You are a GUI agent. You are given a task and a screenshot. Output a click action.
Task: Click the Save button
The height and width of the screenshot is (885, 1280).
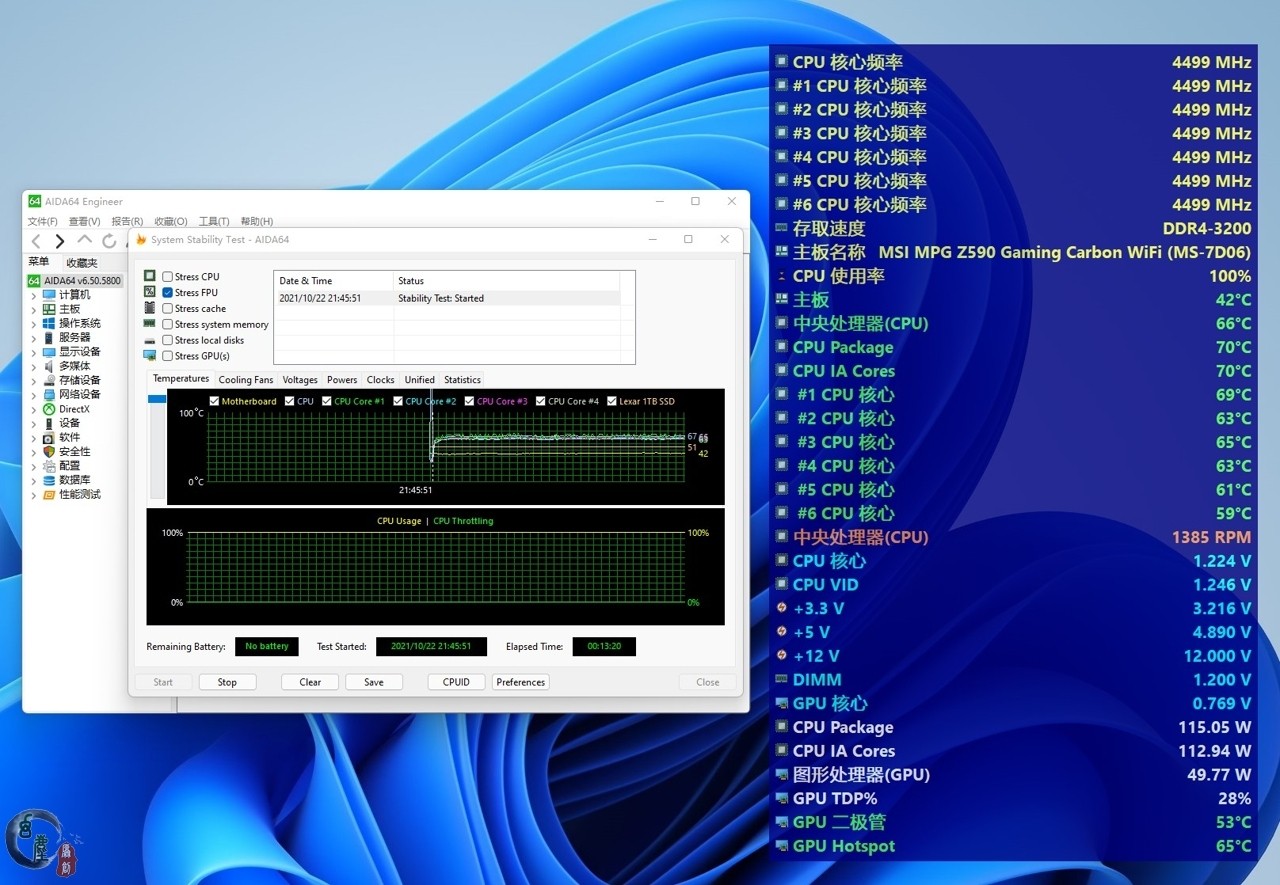point(374,682)
